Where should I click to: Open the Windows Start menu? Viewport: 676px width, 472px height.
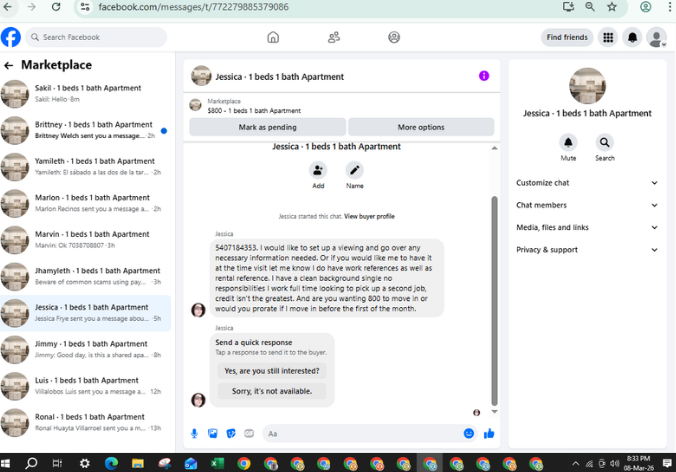(x=6, y=463)
